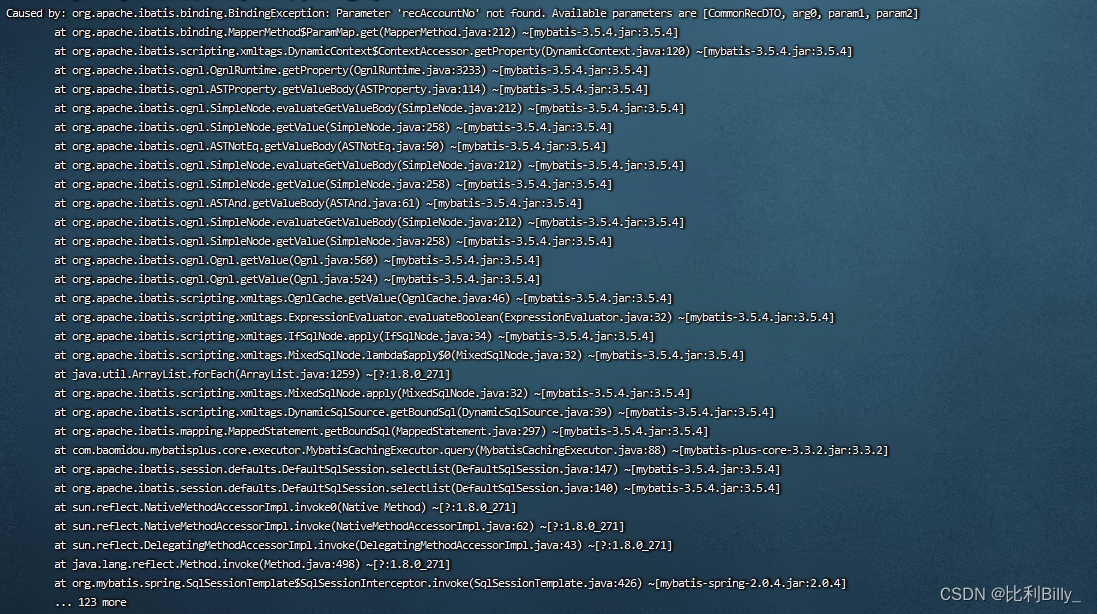Click the MixedSqlNode.apply(MixedSqlNode.java:32) line
The width and height of the screenshot is (1097, 614).
(x=372, y=393)
